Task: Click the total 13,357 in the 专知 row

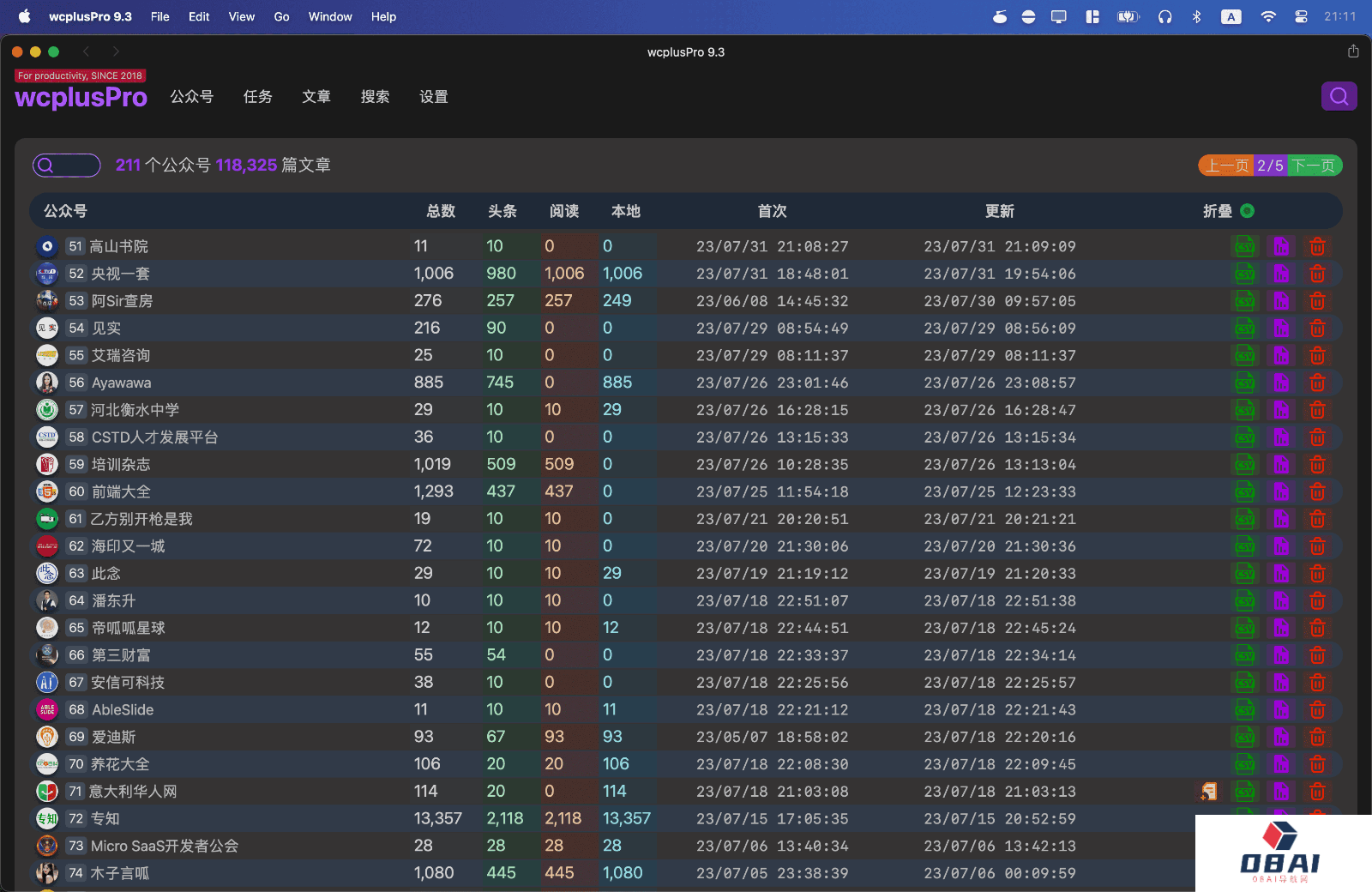Action: tap(438, 819)
